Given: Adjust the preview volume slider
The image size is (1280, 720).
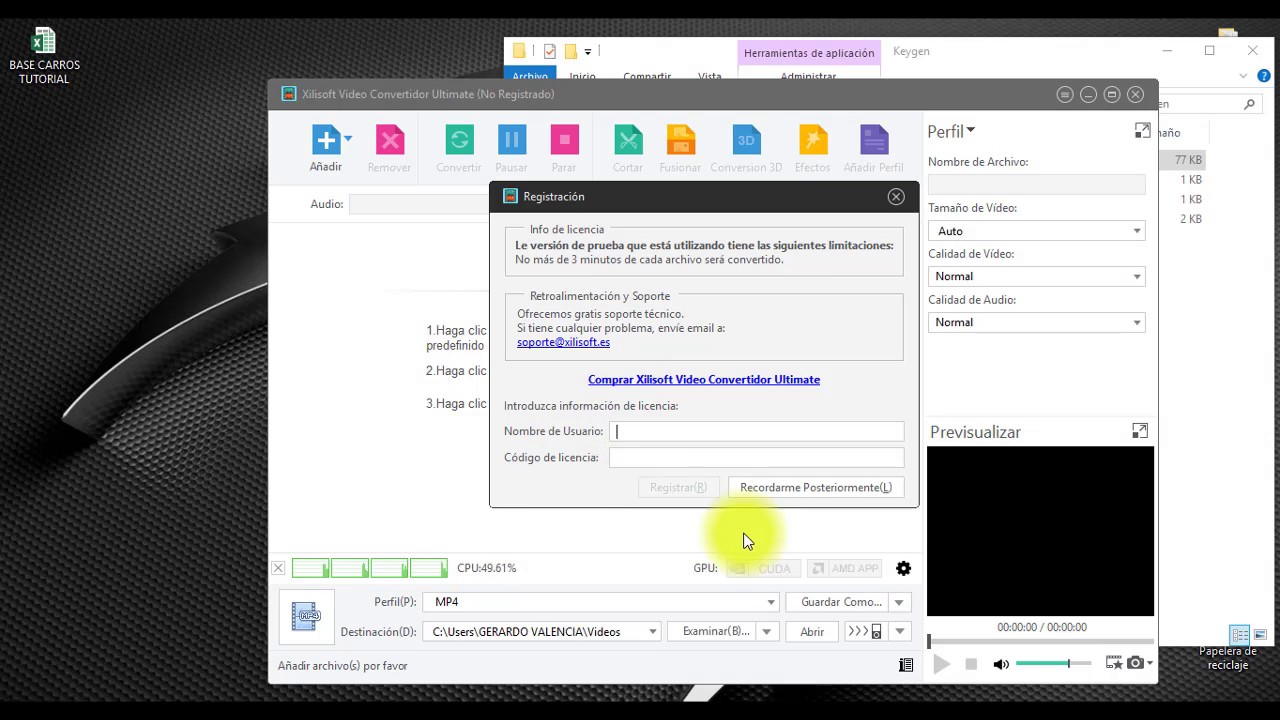Looking at the screenshot, I should (1053, 664).
